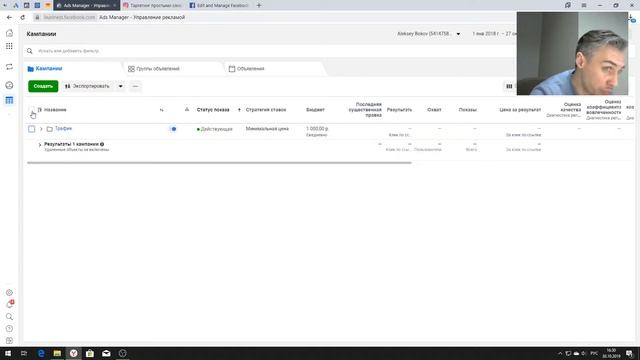The image size is (640, 360).
Task: Open the help question mark icon
Action: (9, 329)
